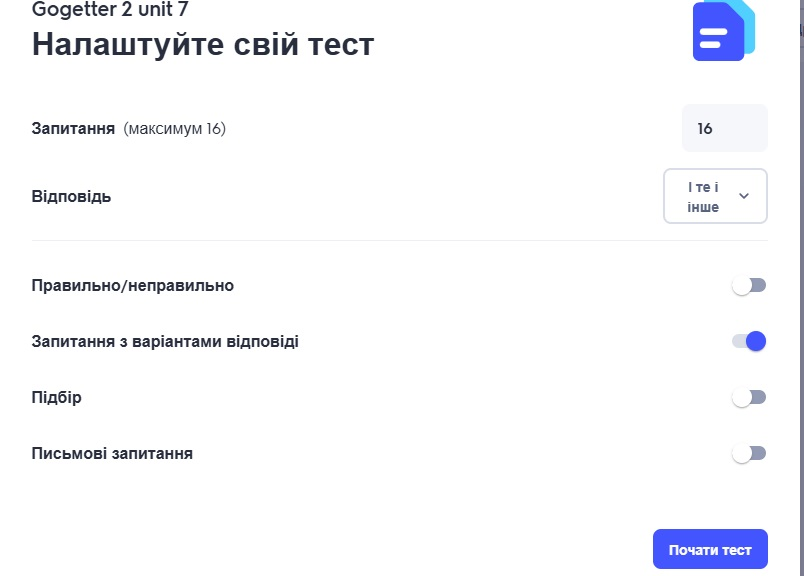This screenshot has height=576, width=804.
Task: Switch on the Письмові запитання toggle
Action: pyautogui.click(x=749, y=454)
